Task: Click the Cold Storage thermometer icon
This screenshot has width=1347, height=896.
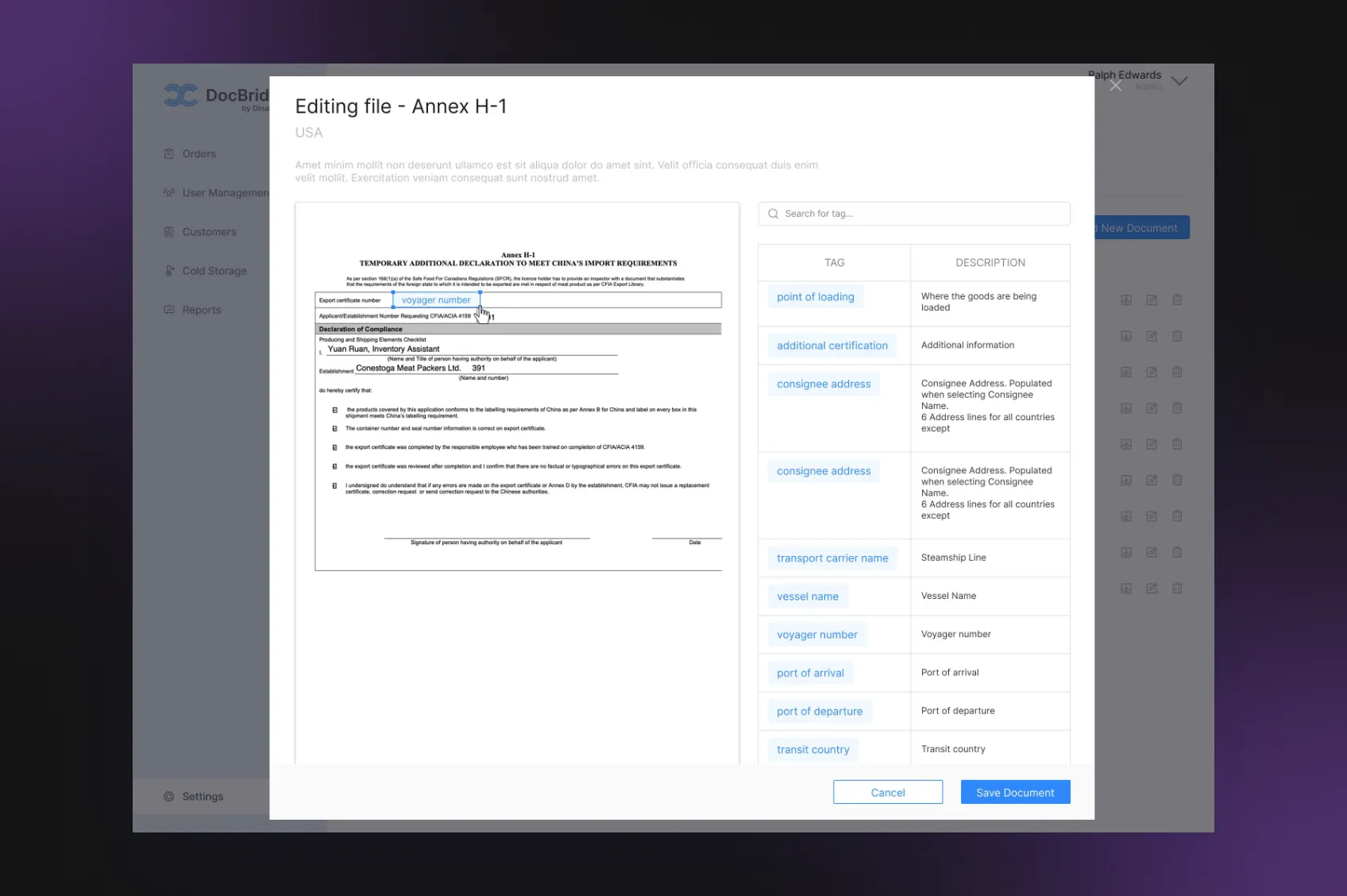Action: [169, 271]
